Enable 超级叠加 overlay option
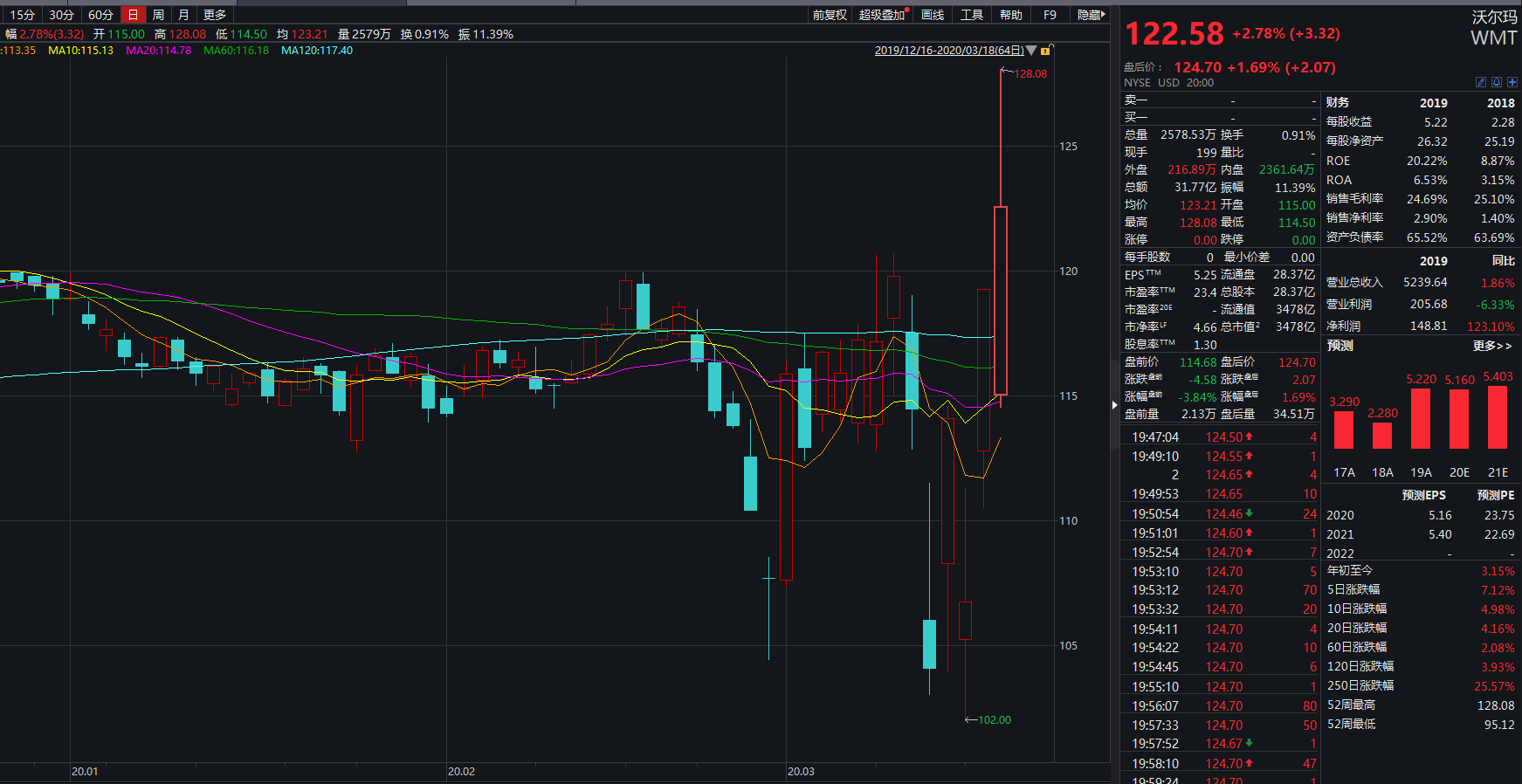This screenshot has width=1522, height=784. (882, 15)
